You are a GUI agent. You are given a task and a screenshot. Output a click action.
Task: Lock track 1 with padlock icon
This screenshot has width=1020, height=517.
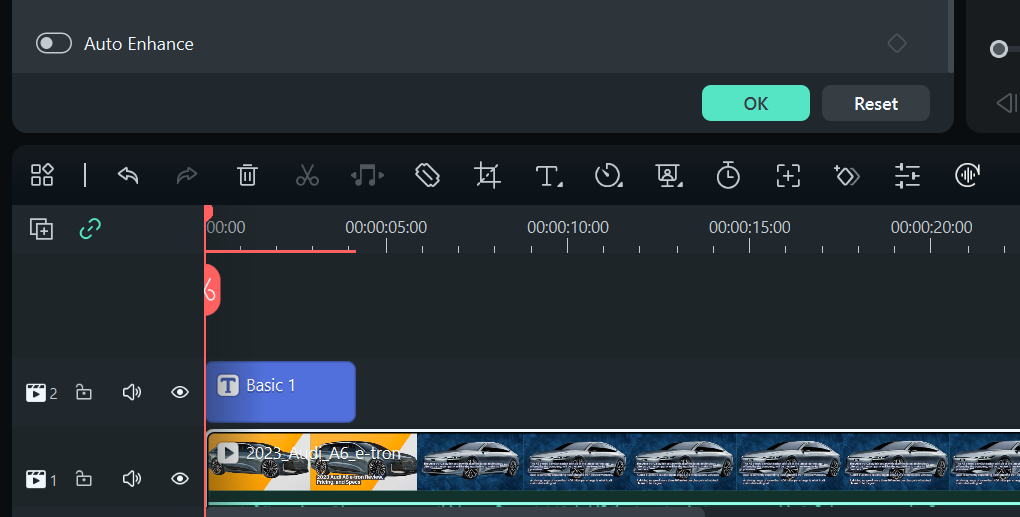coord(84,479)
